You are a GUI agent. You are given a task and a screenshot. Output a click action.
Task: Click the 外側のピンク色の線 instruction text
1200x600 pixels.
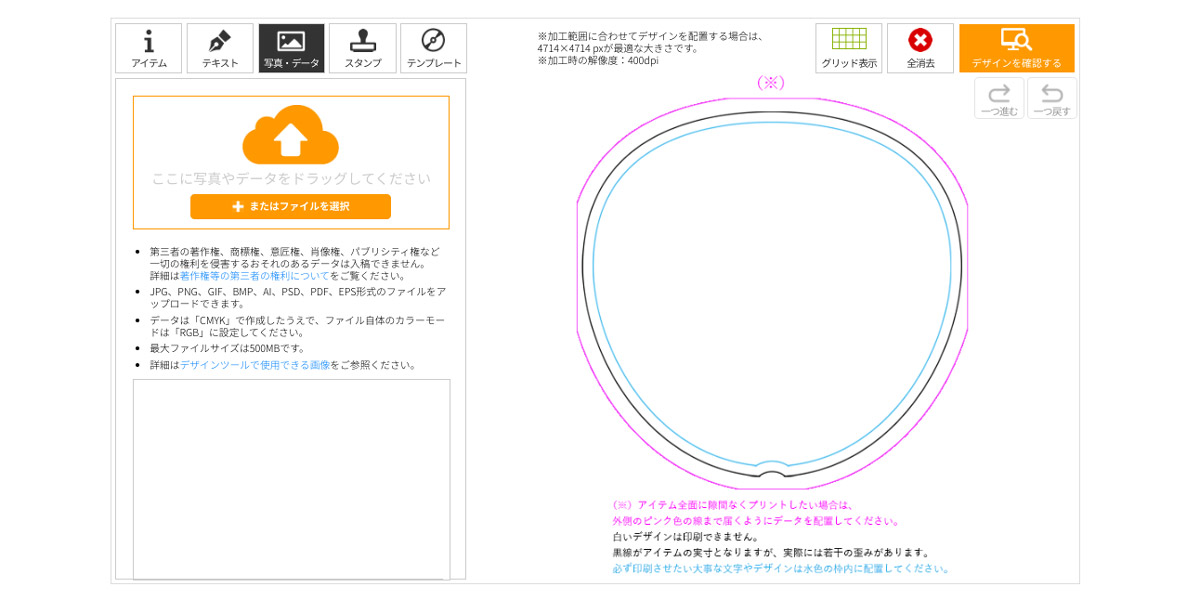tap(756, 521)
